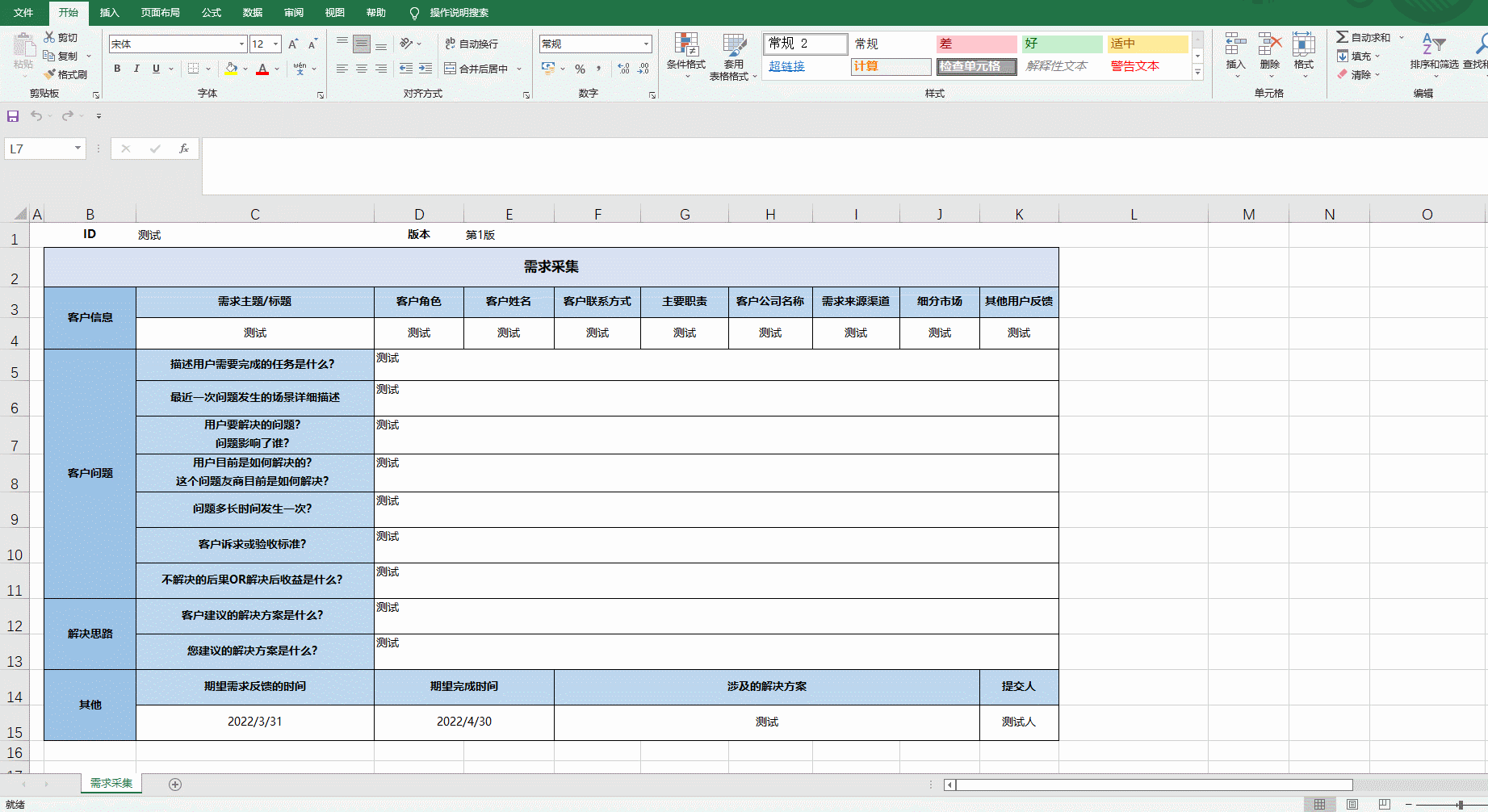Toggle italic formatting
The image size is (1488, 812).
tap(136, 69)
